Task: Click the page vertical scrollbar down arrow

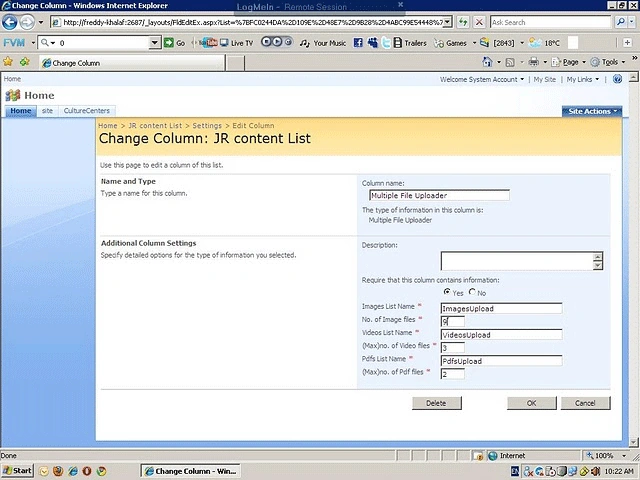Action: pyautogui.click(x=633, y=442)
